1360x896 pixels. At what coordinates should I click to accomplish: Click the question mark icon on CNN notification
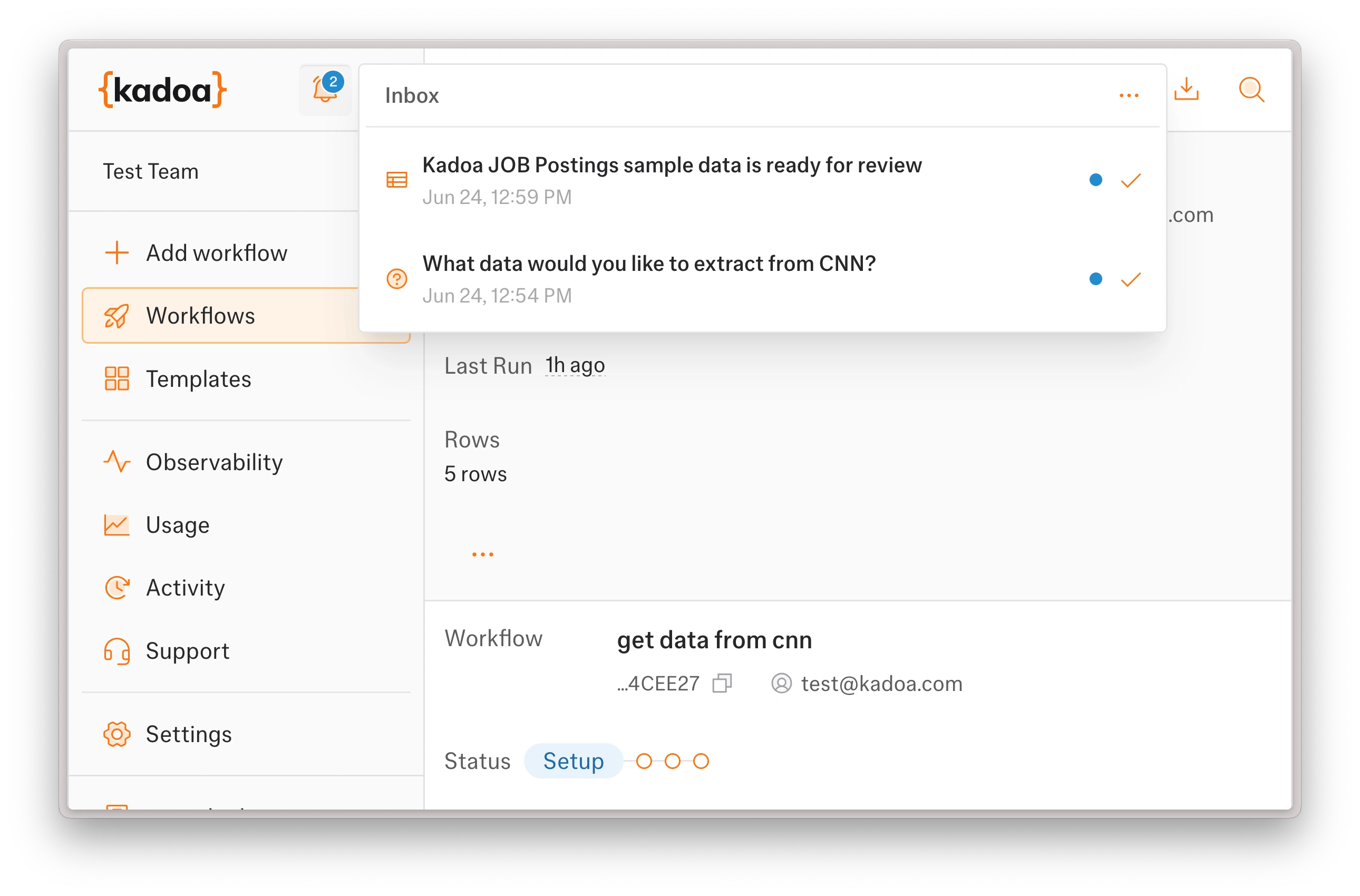click(x=396, y=279)
